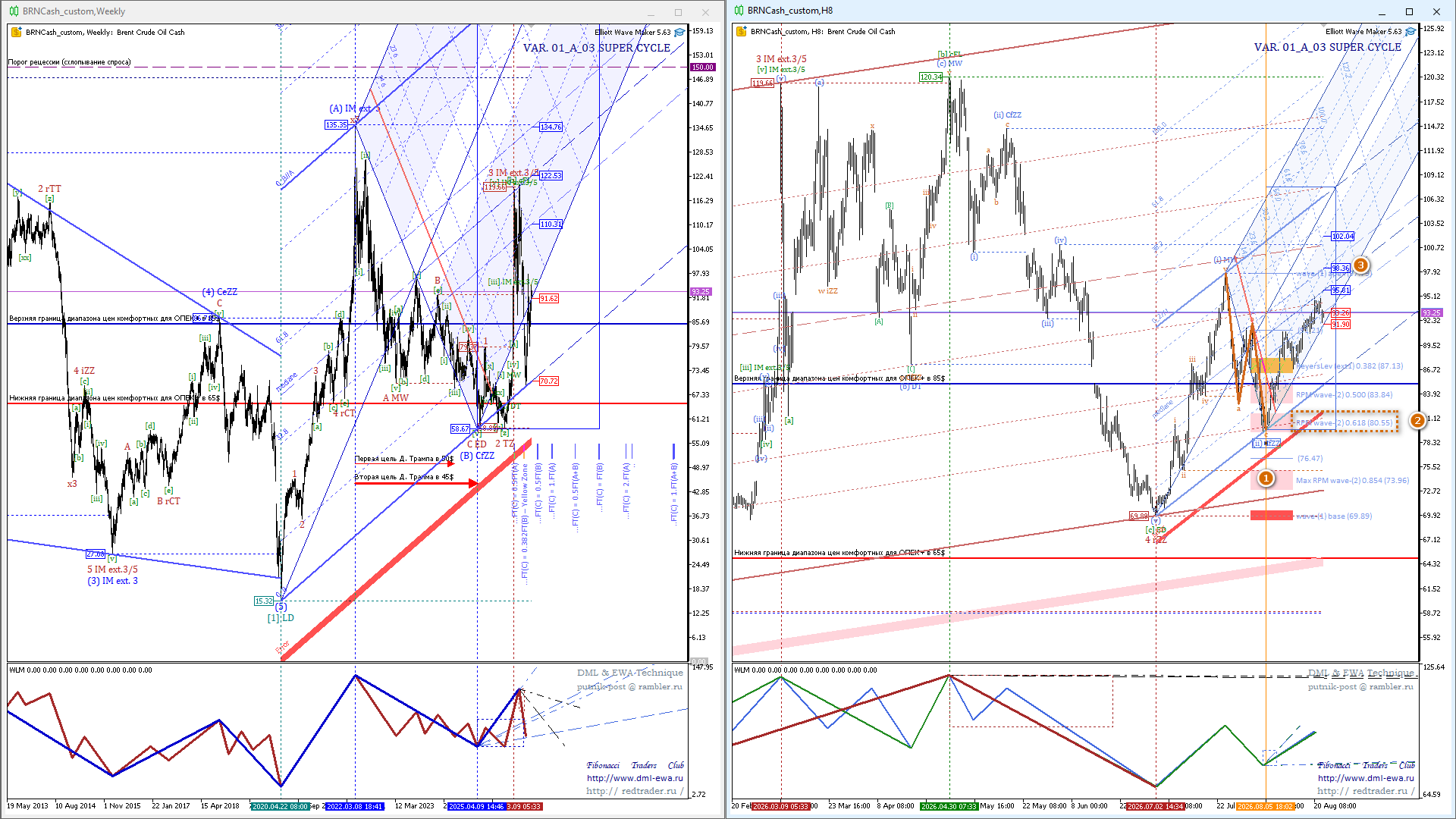Minimize the BRNCash Weekly chart window

coord(651,12)
